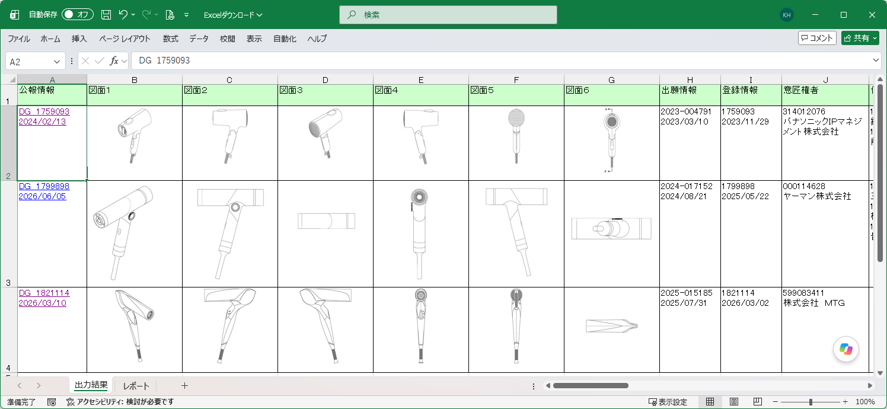This screenshot has height=409, width=887.
Task: Click the formula bar cancel X icon
Action: pos(85,61)
